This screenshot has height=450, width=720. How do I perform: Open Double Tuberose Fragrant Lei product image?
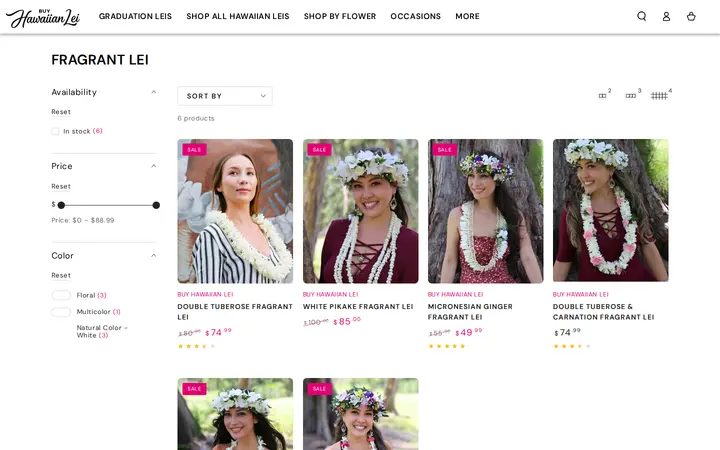tap(235, 211)
